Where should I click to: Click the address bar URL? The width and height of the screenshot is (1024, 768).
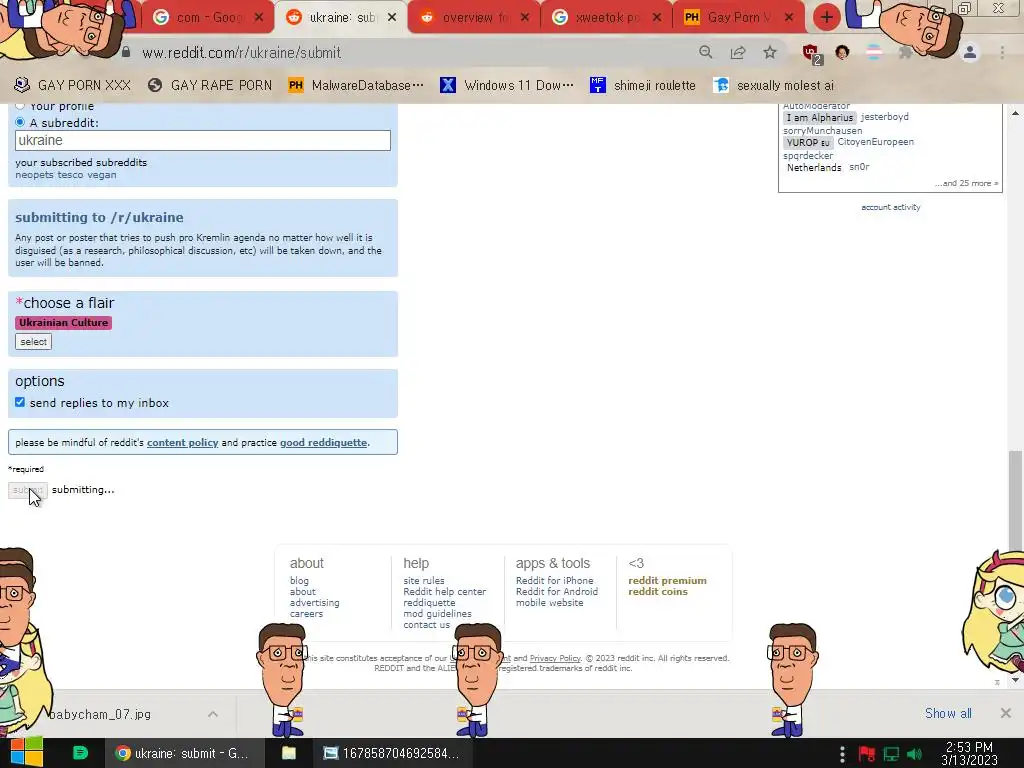(x=242, y=52)
